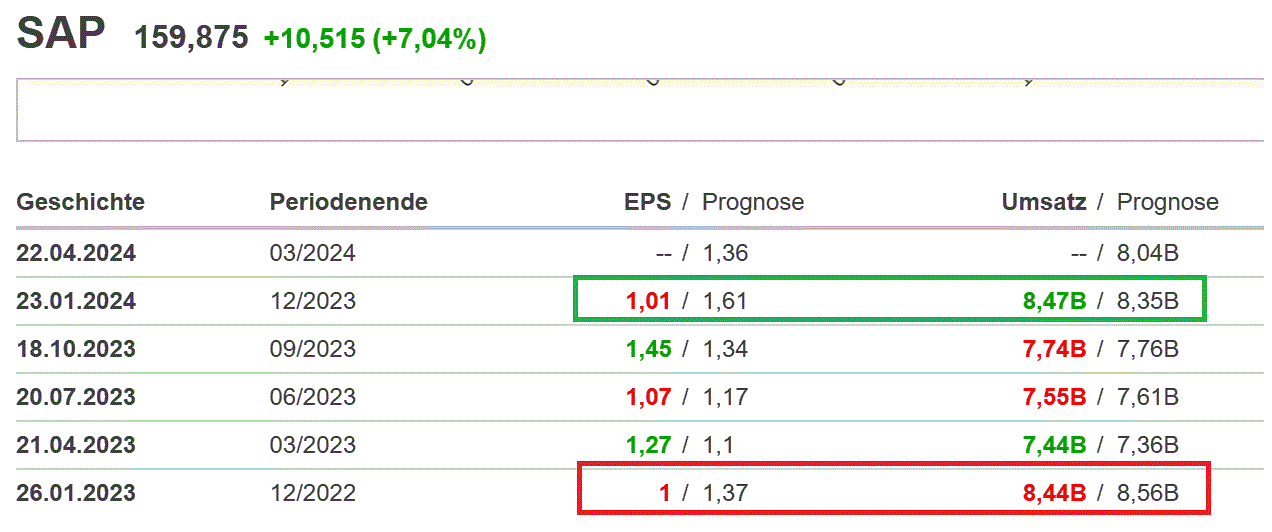Choose the 21.04.2023 earnings date
Screen dimensions: 1272x532
(76, 445)
